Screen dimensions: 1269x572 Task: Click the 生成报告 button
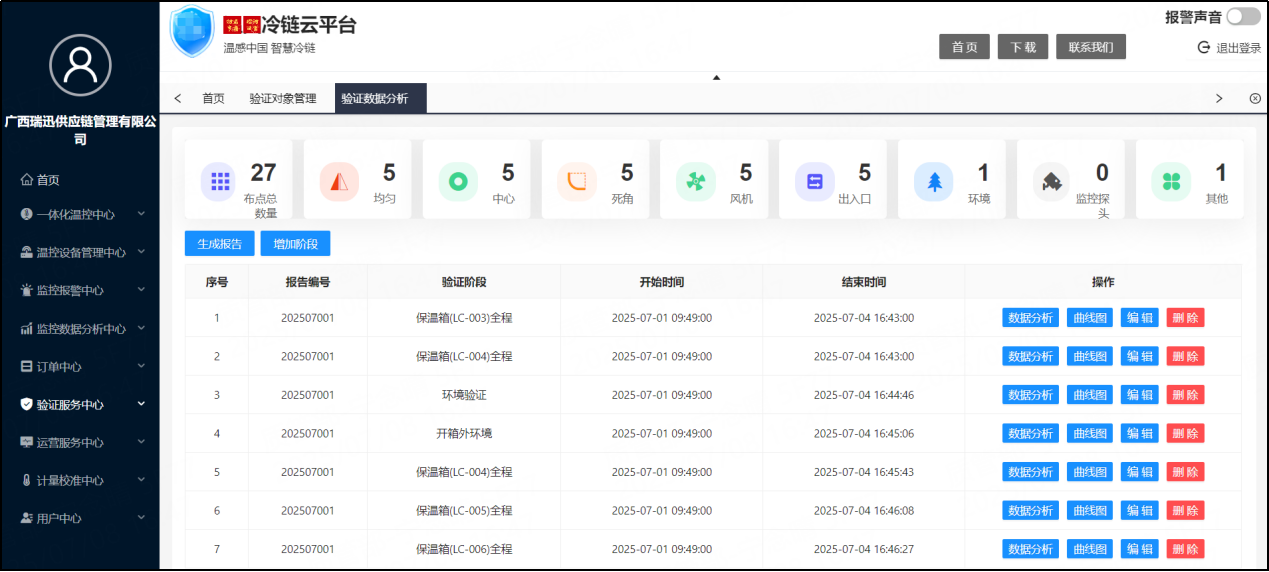click(218, 243)
